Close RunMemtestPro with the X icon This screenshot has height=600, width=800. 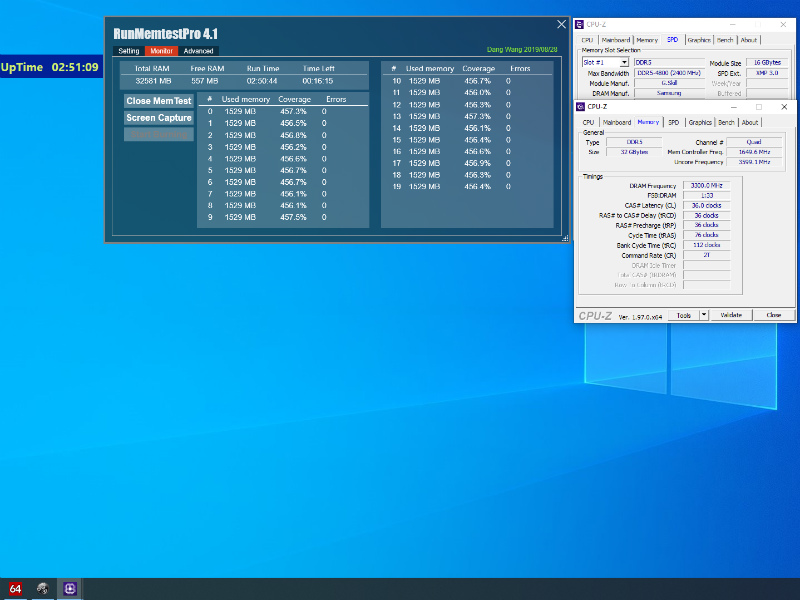[x=561, y=25]
